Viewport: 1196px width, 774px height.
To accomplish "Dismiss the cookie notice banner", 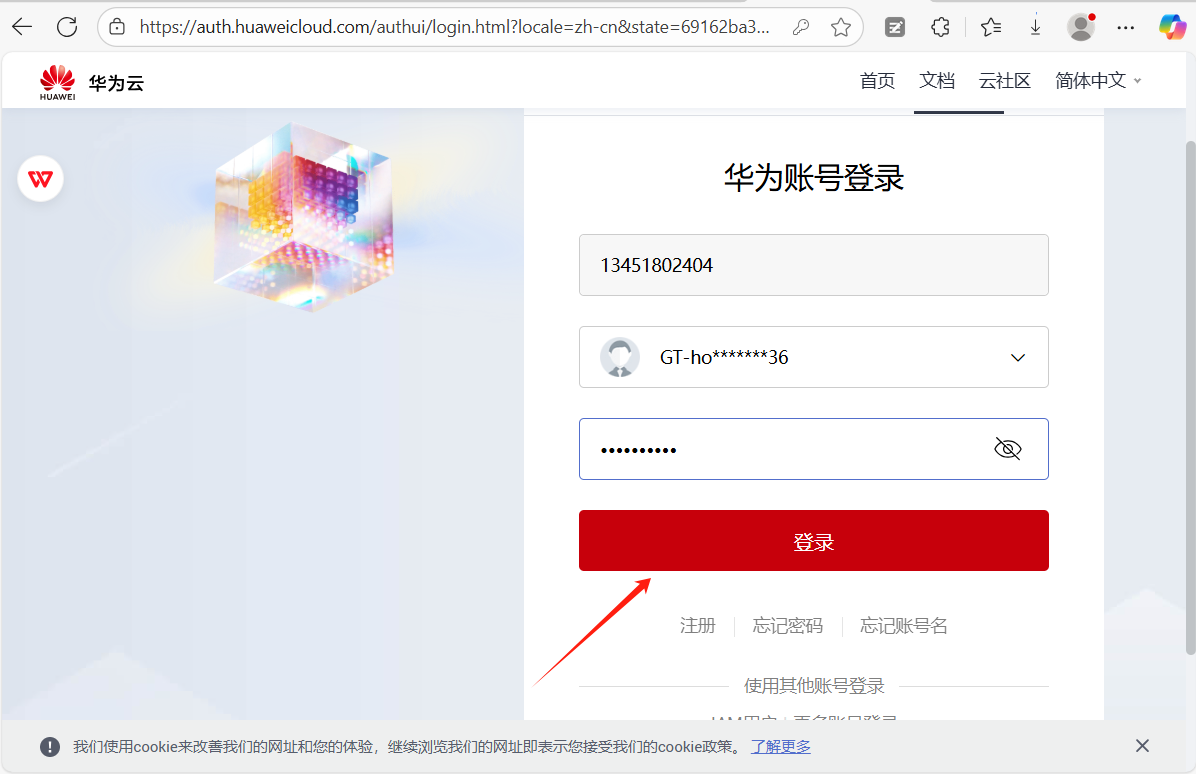I will (1142, 746).
